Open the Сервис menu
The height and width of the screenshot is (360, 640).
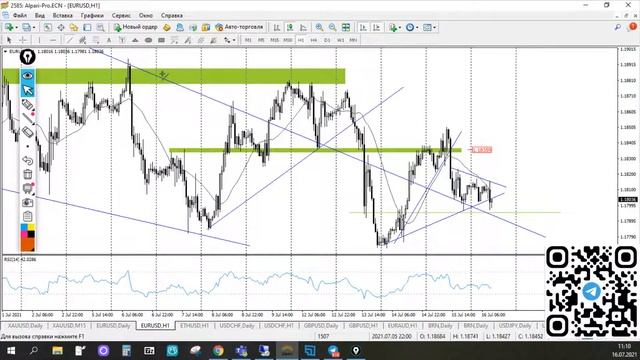click(x=121, y=16)
